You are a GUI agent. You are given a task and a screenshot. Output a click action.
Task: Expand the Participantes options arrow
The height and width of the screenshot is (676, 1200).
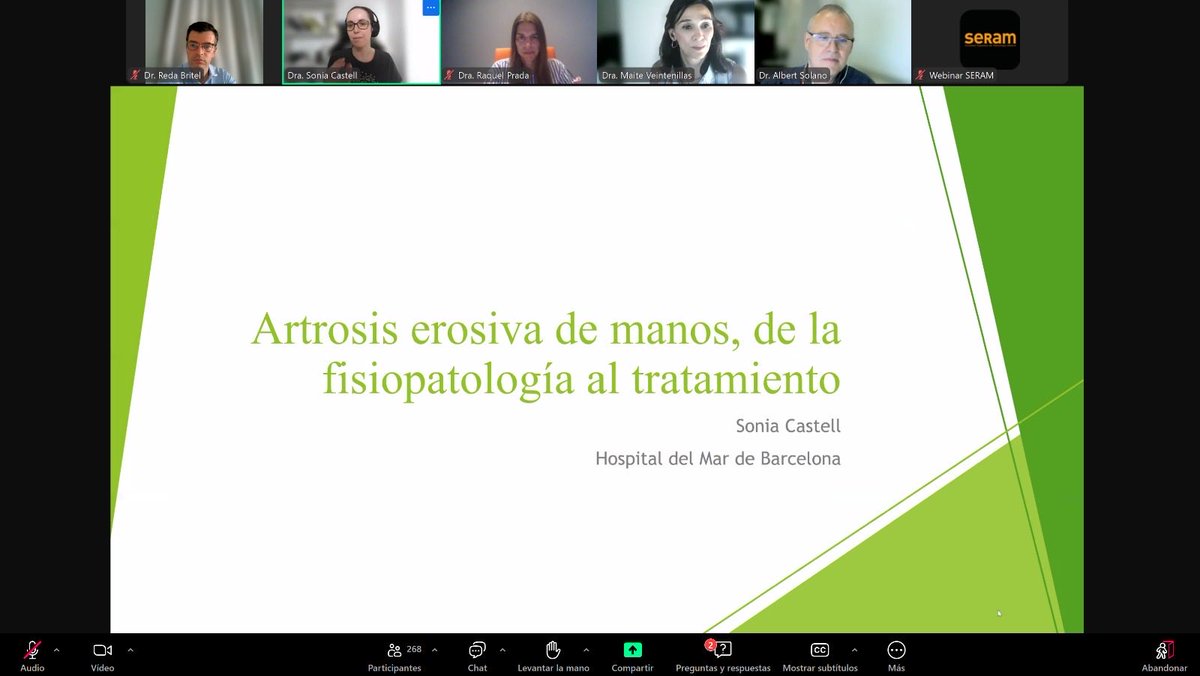click(434, 650)
